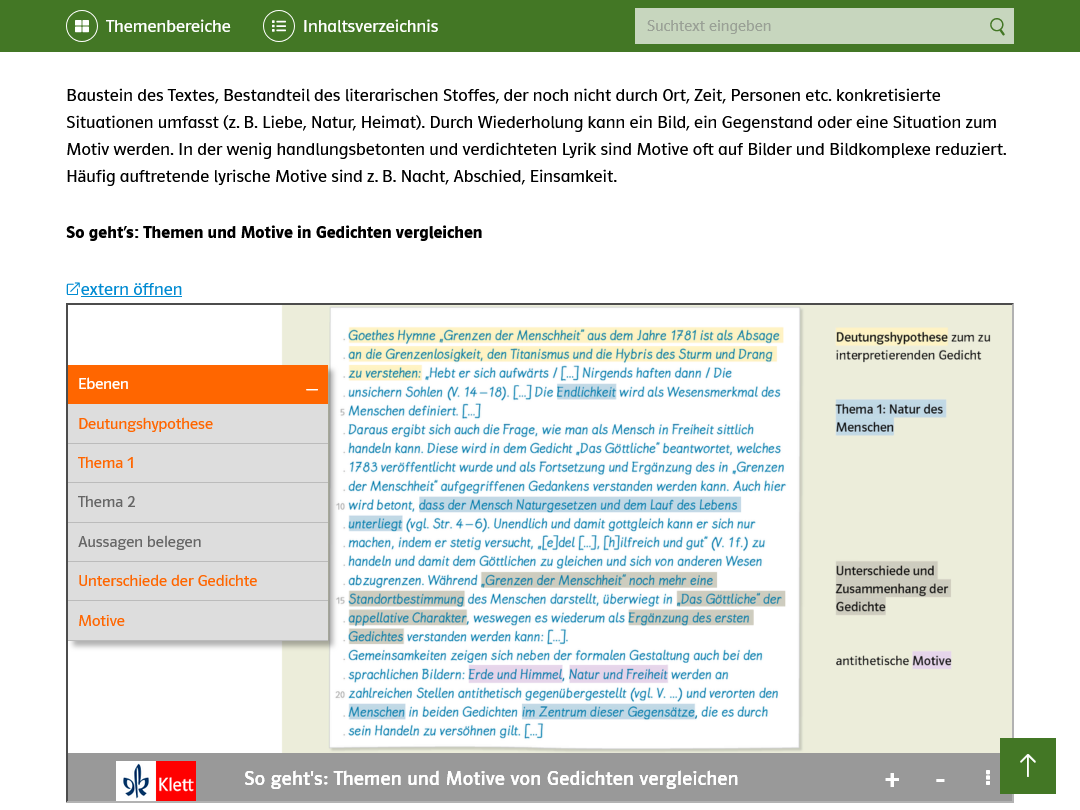Toggle the Unterschiede der Gedichte layer
The width and height of the screenshot is (1080, 810).
[x=198, y=581]
